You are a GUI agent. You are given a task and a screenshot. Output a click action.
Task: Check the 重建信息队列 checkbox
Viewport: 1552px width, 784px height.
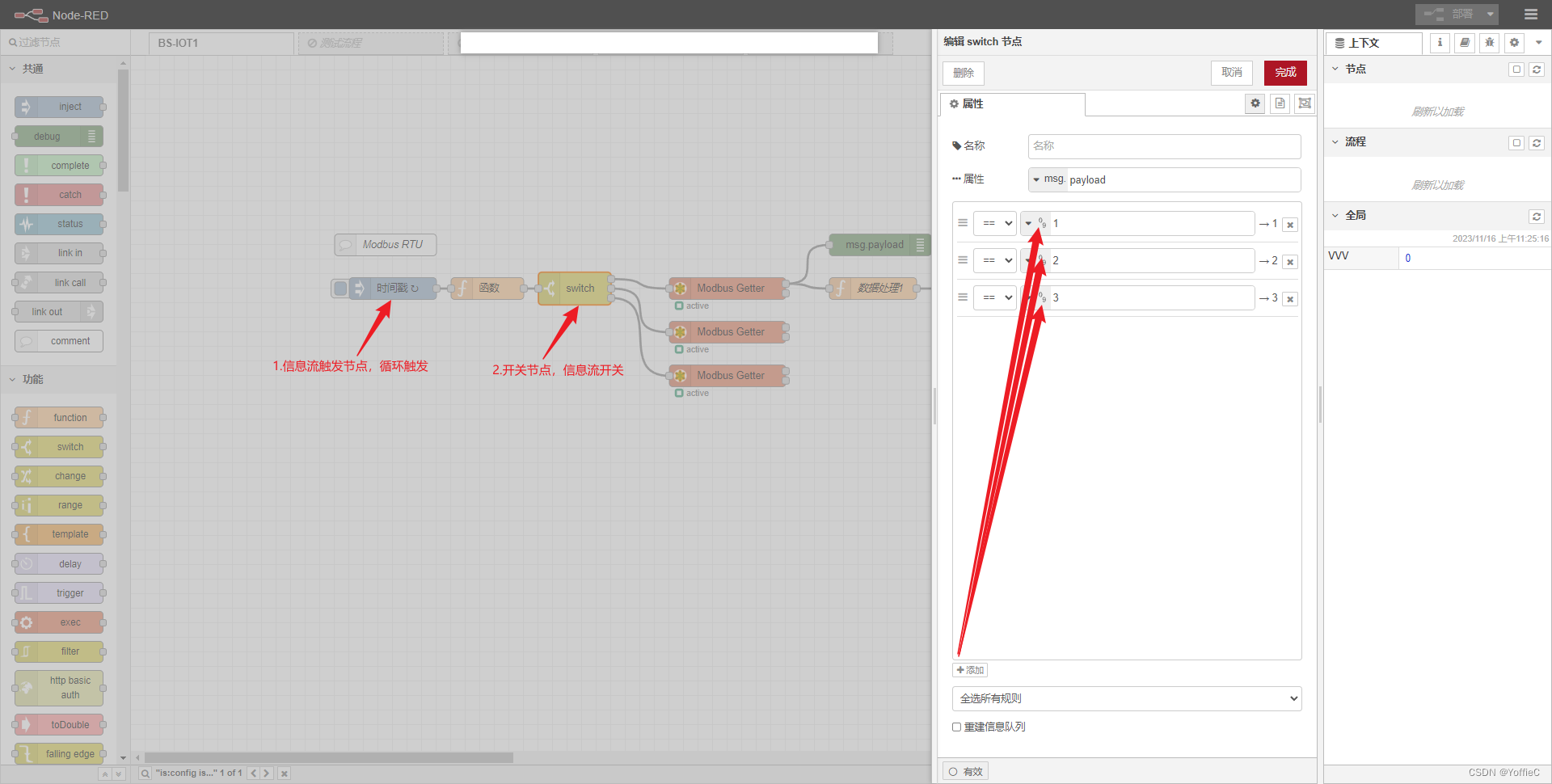click(956, 727)
